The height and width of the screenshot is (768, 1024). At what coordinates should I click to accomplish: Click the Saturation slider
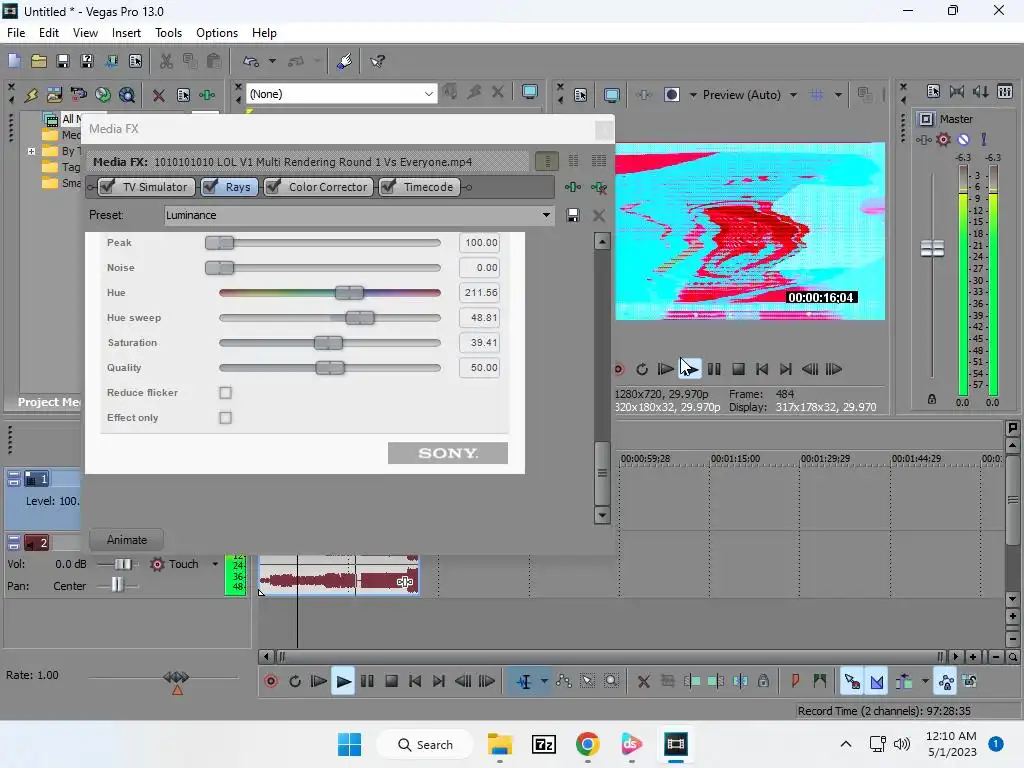(x=330, y=343)
